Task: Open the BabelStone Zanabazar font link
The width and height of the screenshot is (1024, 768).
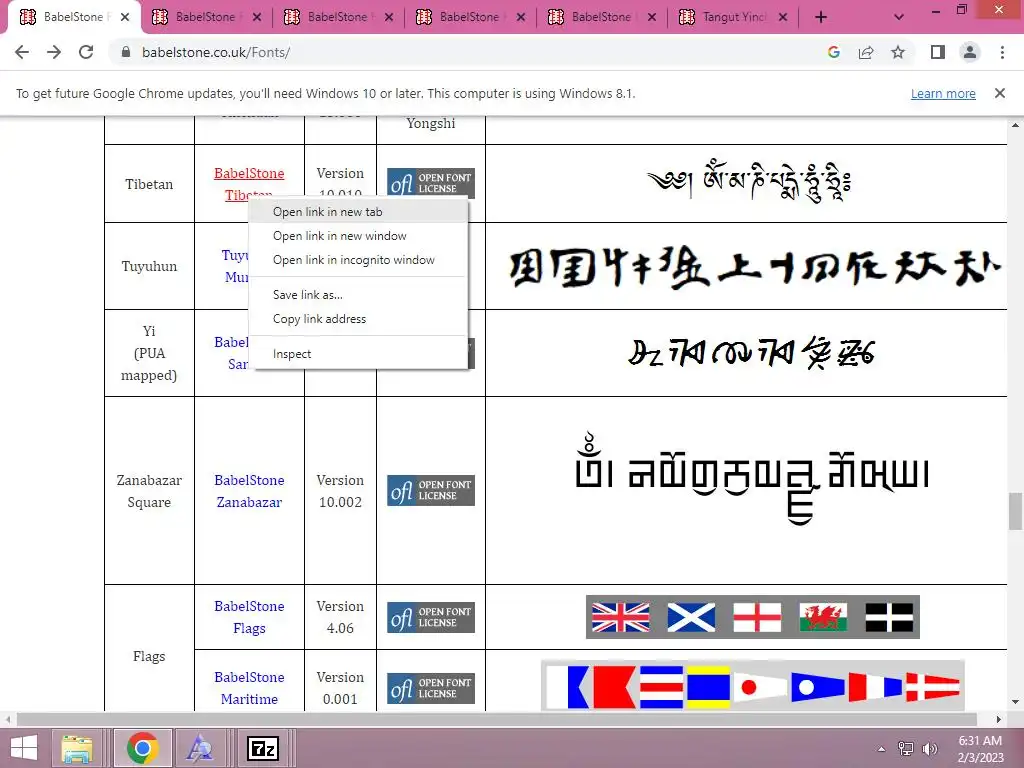Action: tap(249, 491)
